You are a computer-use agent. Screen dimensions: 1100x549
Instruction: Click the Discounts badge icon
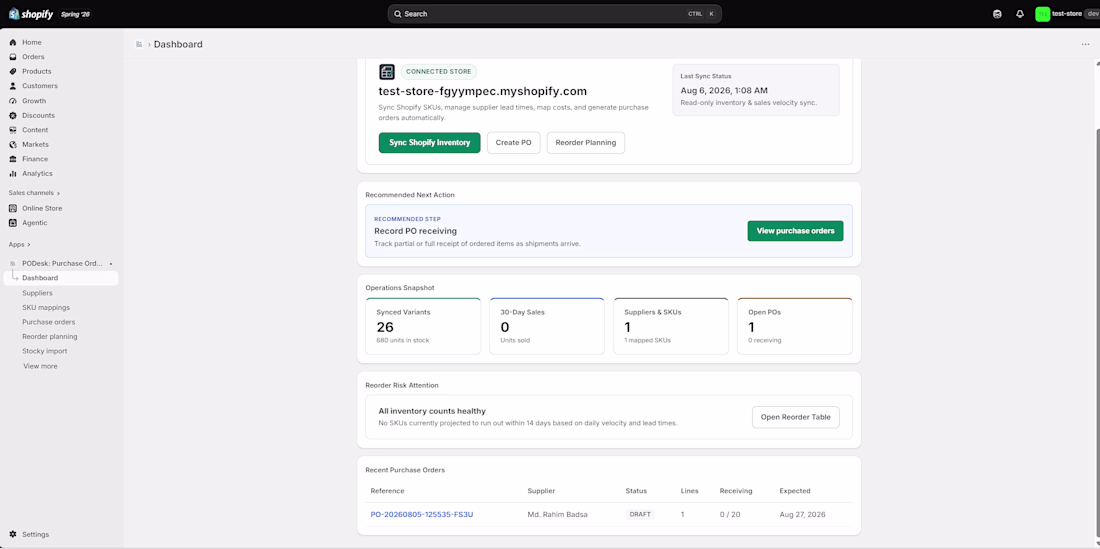pos(13,116)
